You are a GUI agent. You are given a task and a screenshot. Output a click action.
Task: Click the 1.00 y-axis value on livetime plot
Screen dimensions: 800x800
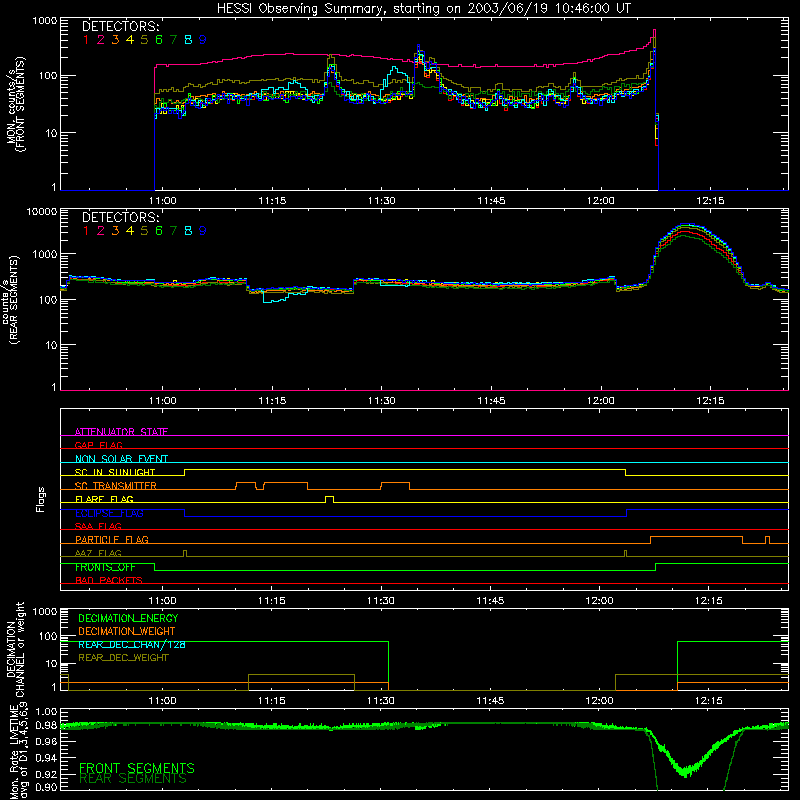pos(46,712)
